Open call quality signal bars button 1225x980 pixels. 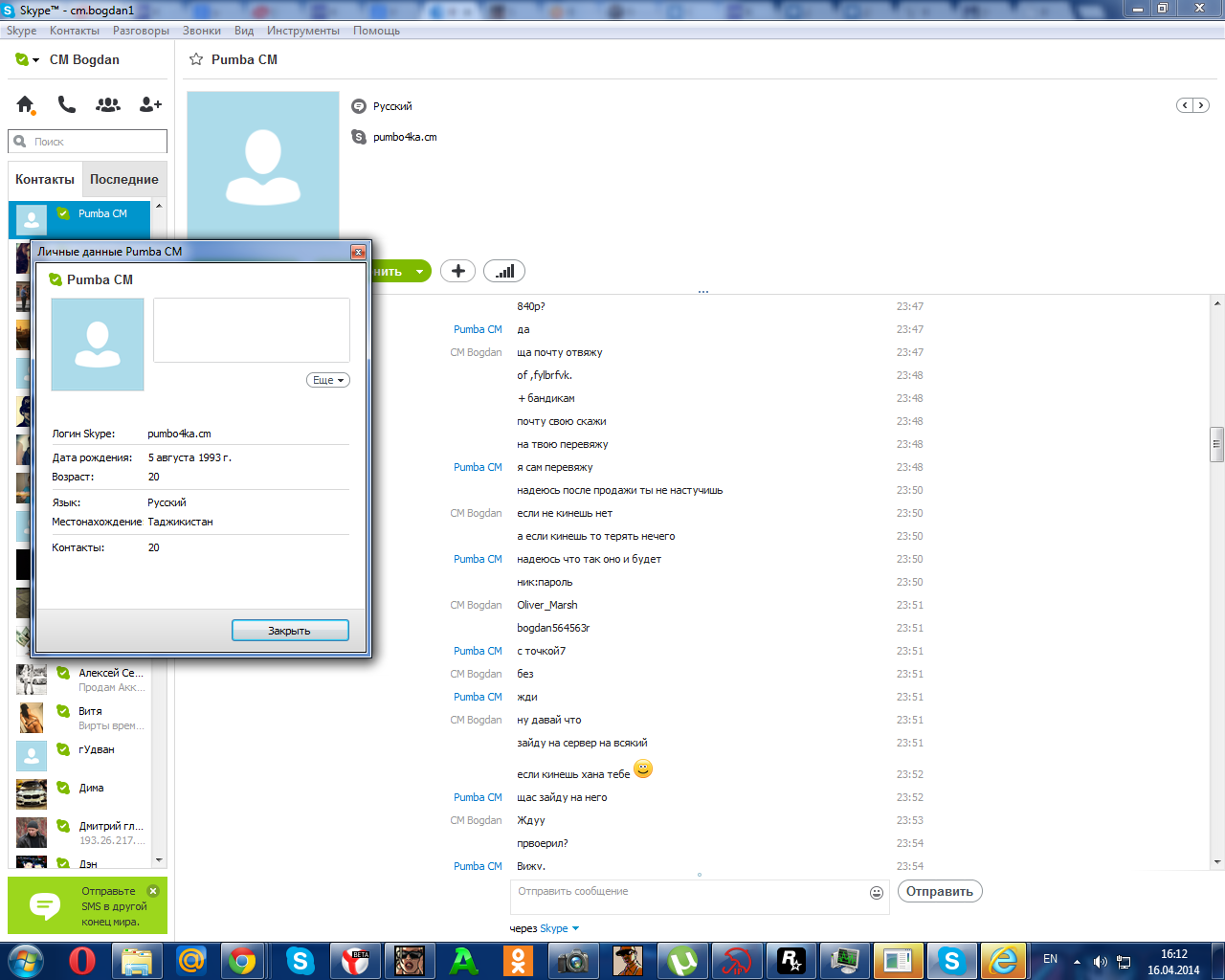504,271
